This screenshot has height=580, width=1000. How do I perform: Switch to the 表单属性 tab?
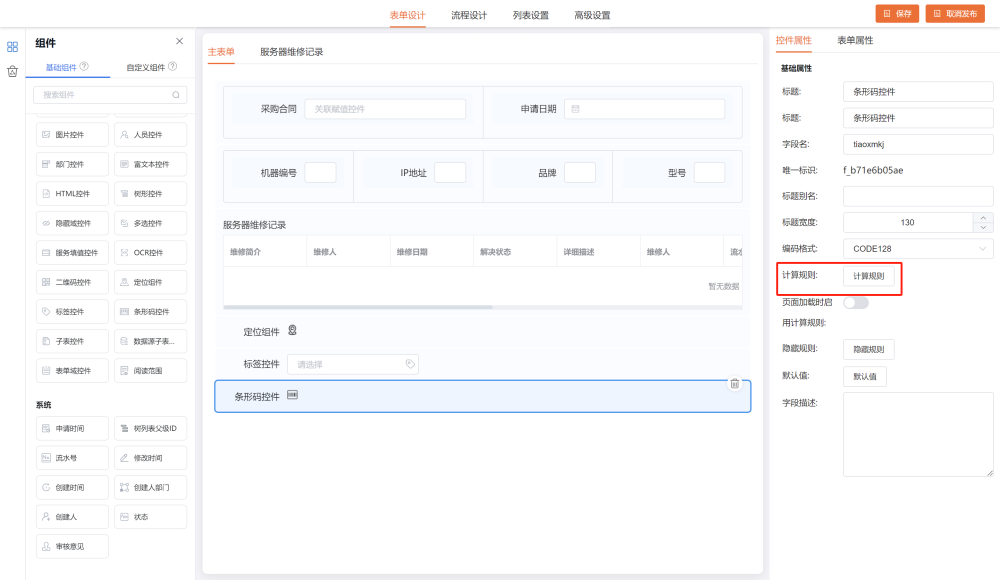coord(855,41)
